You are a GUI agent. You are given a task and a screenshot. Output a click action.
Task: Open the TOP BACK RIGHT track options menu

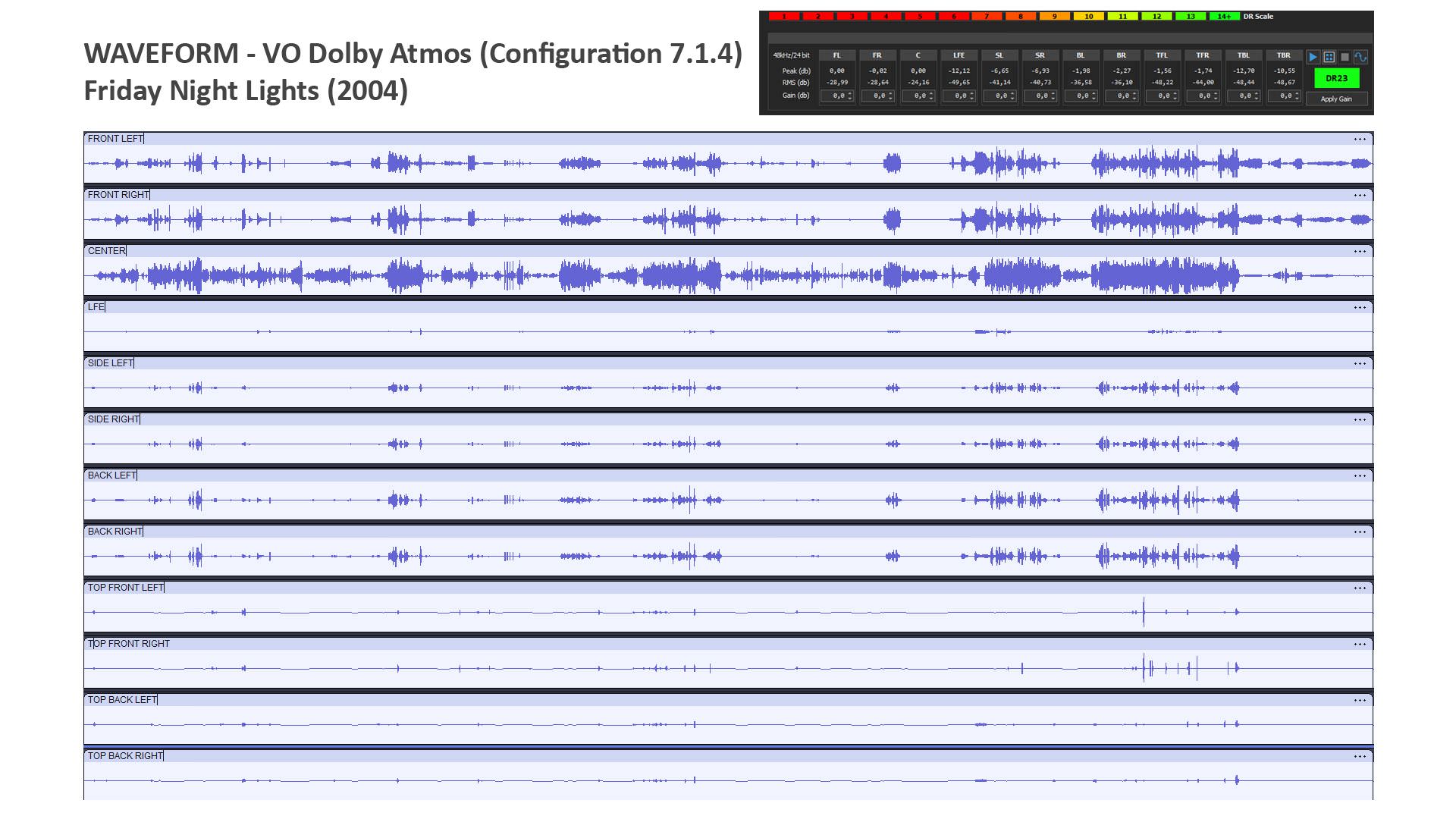coord(1360,756)
